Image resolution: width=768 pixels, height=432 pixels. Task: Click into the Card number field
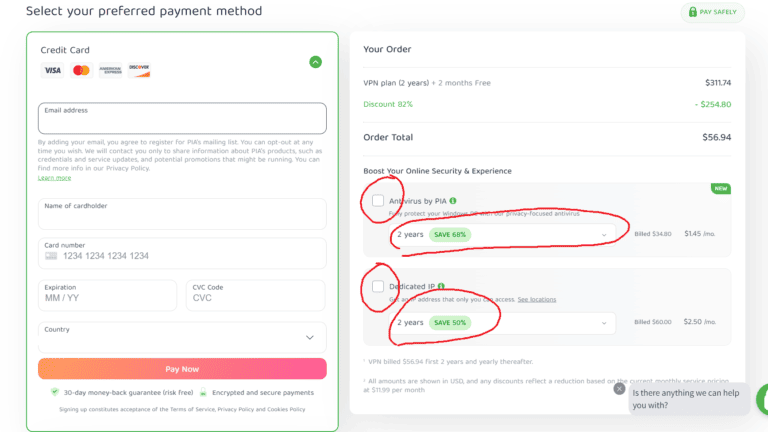182,255
